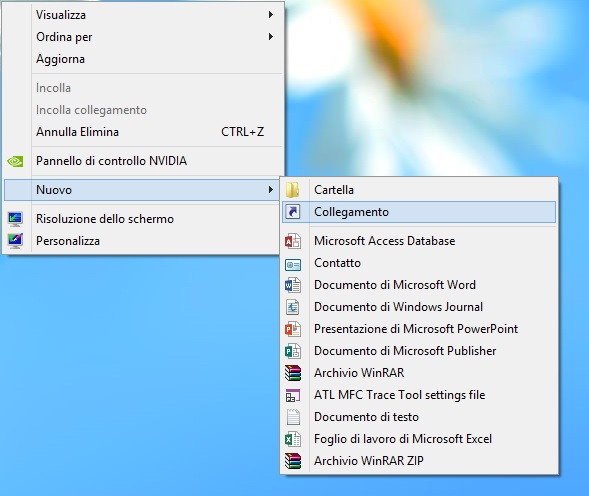Click the Excel worksheet icon
Screen dimensions: 589x496
(293, 439)
